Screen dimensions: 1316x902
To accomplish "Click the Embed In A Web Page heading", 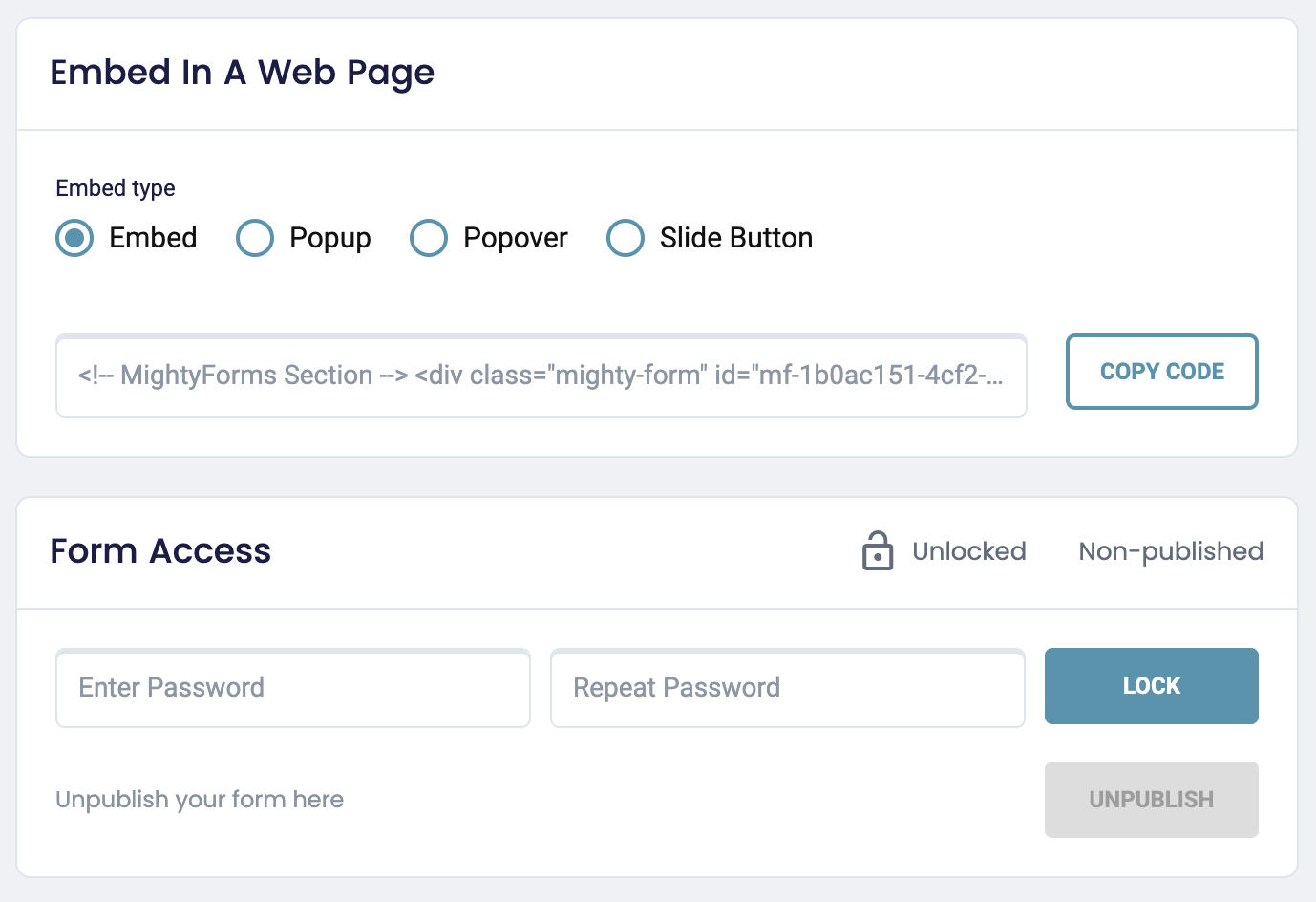I will click(x=243, y=73).
